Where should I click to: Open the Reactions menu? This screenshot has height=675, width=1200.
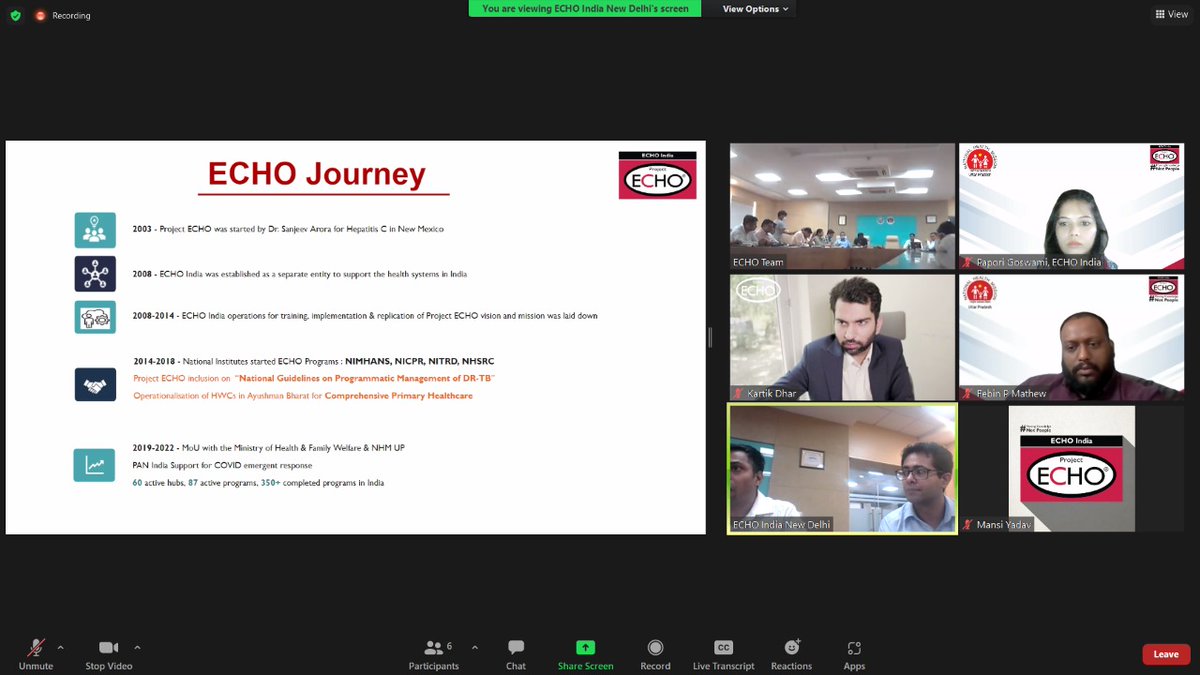point(792,654)
